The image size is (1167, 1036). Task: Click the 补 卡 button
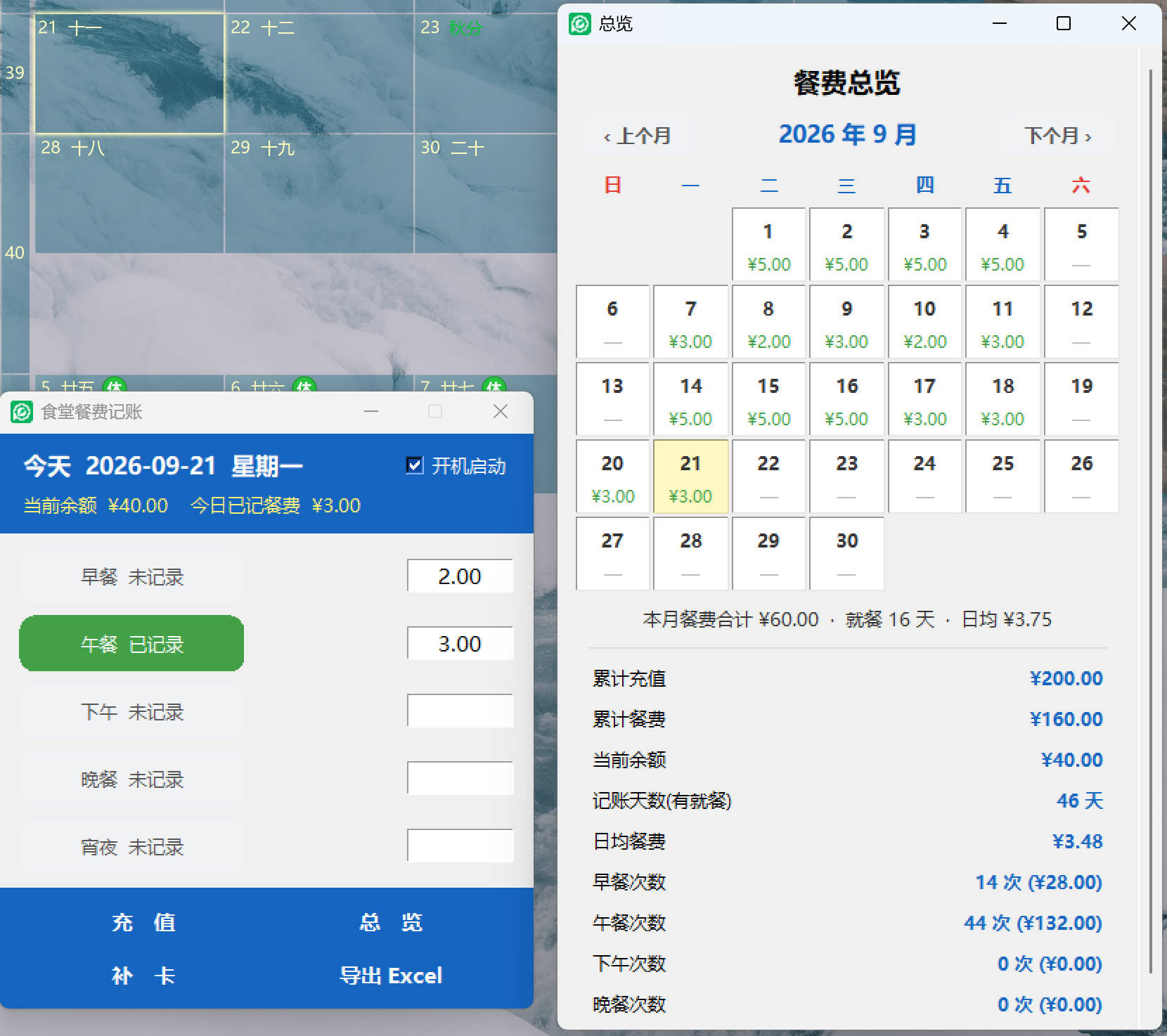(x=143, y=976)
